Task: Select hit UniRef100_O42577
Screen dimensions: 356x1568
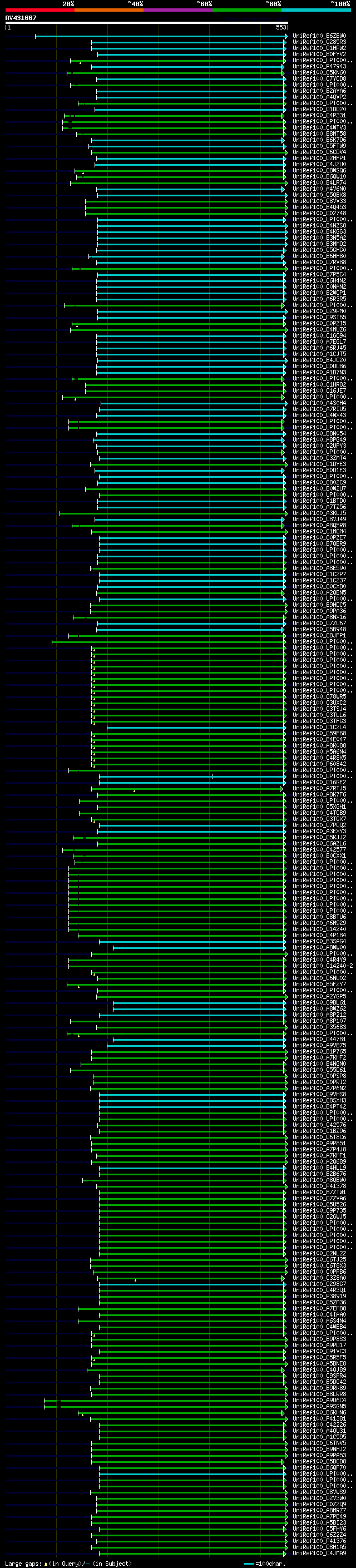Action: point(319,849)
